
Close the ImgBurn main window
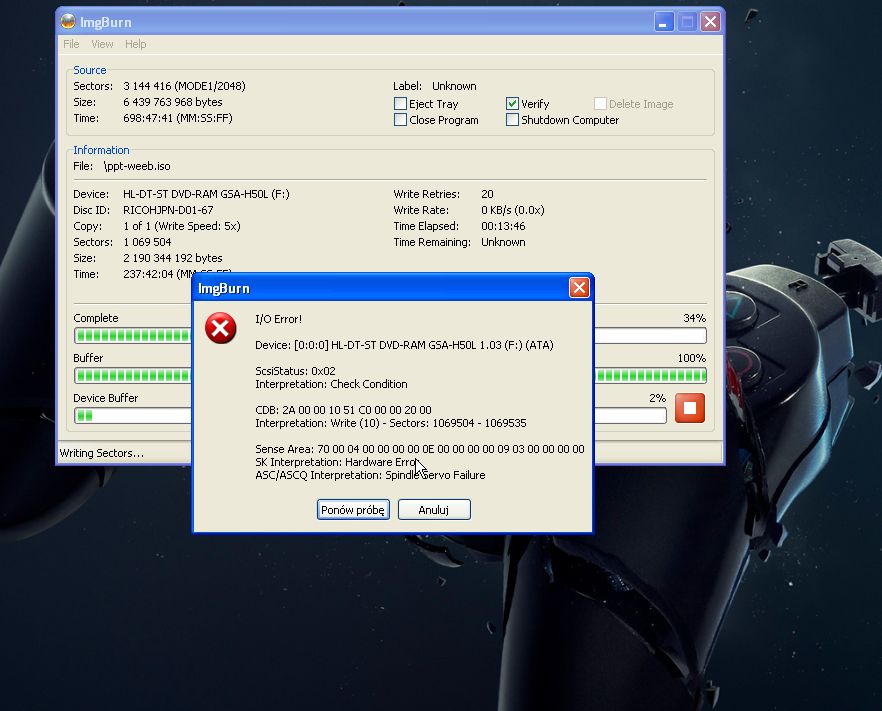pos(710,22)
